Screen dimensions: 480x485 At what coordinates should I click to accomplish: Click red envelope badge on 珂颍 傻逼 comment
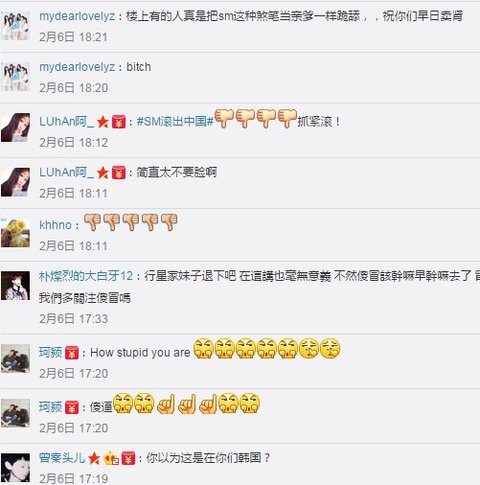(x=72, y=408)
